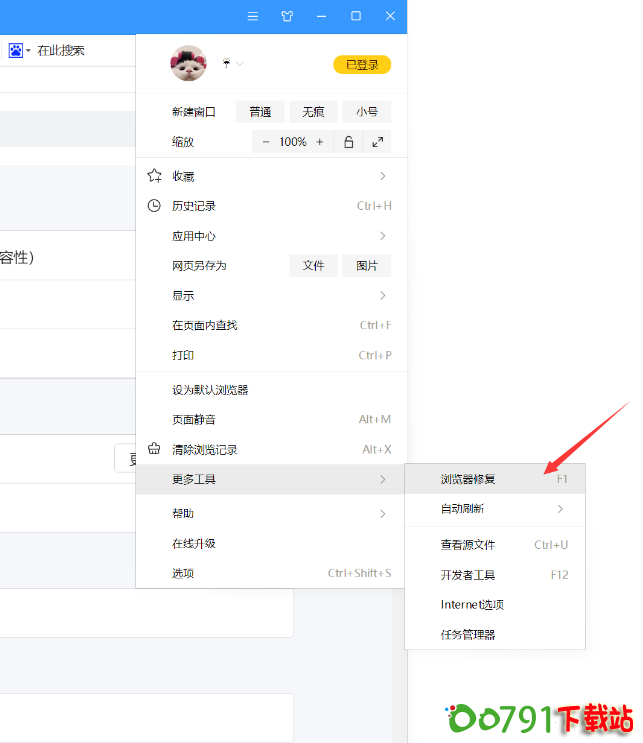
Task: Open 选项 options menu item
Action: coord(270,573)
